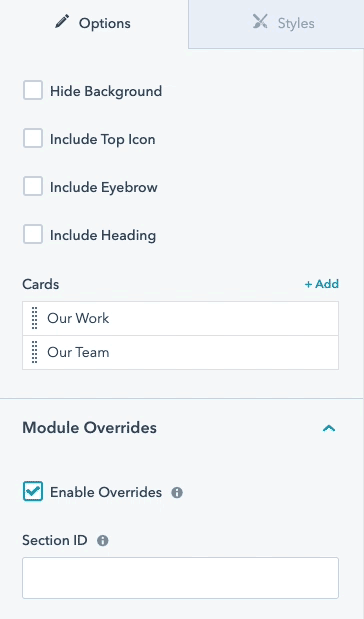Screen dimensions: 364x619
Task: Uncheck the Enable Overrides checkbox
Action: [33, 491]
